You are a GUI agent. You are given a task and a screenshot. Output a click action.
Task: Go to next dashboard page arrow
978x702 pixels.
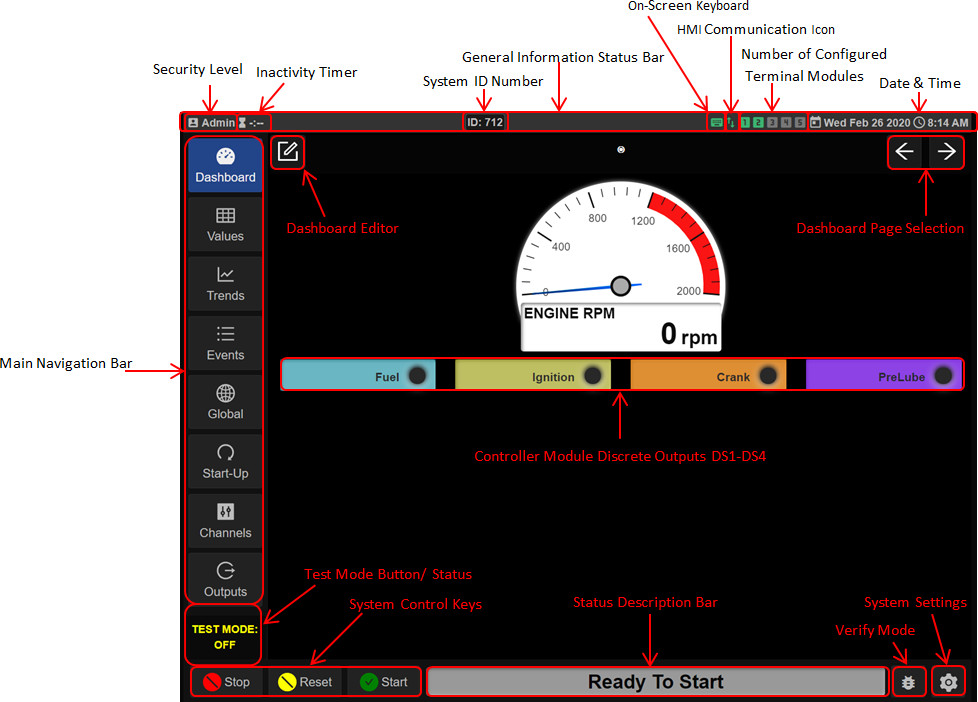pos(947,152)
